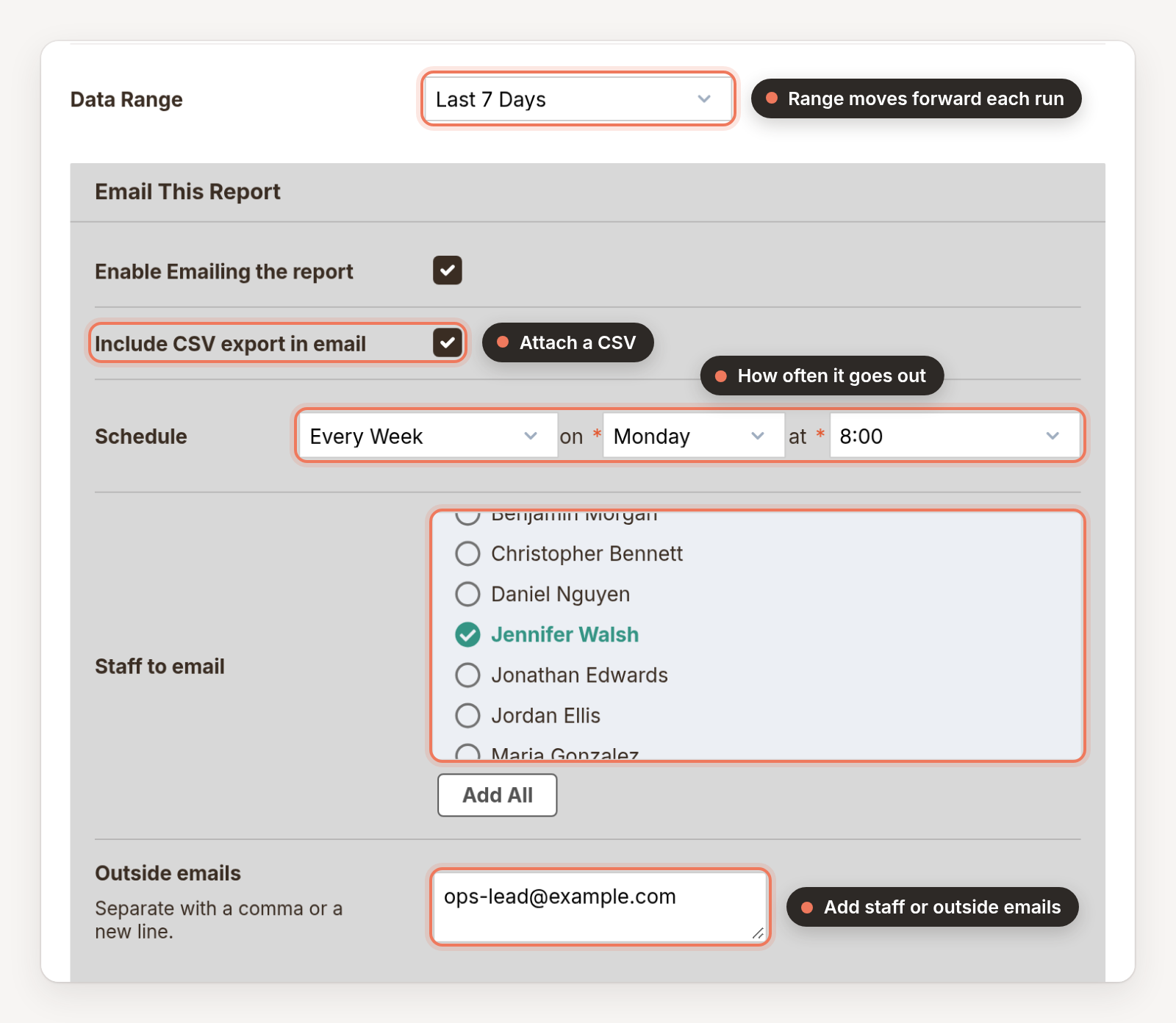Click the Enable Emailing the report label
The image size is (1176, 1023).
point(224,271)
